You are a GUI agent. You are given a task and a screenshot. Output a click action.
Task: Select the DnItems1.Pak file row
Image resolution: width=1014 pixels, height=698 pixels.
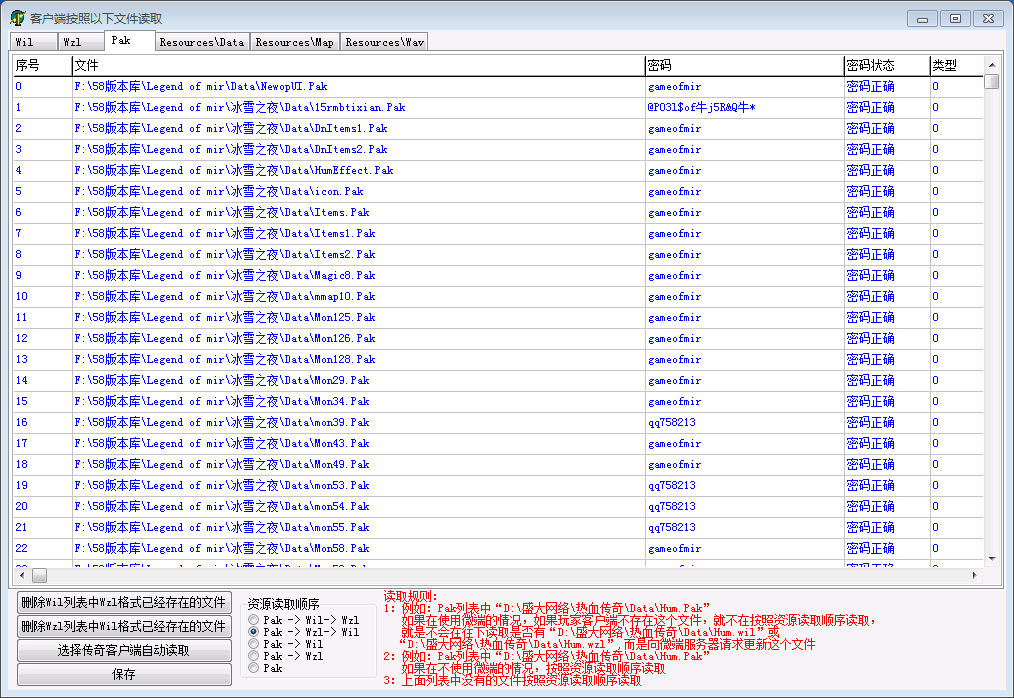coord(498,128)
